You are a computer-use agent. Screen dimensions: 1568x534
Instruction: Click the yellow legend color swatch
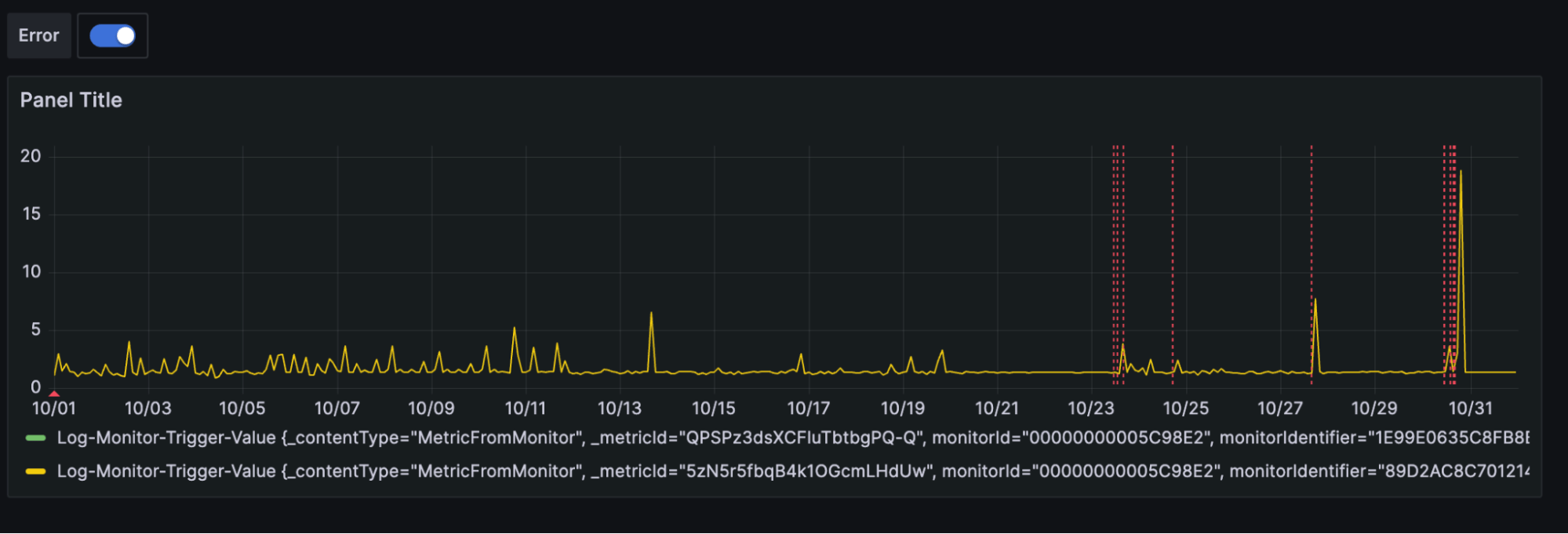pos(35,472)
